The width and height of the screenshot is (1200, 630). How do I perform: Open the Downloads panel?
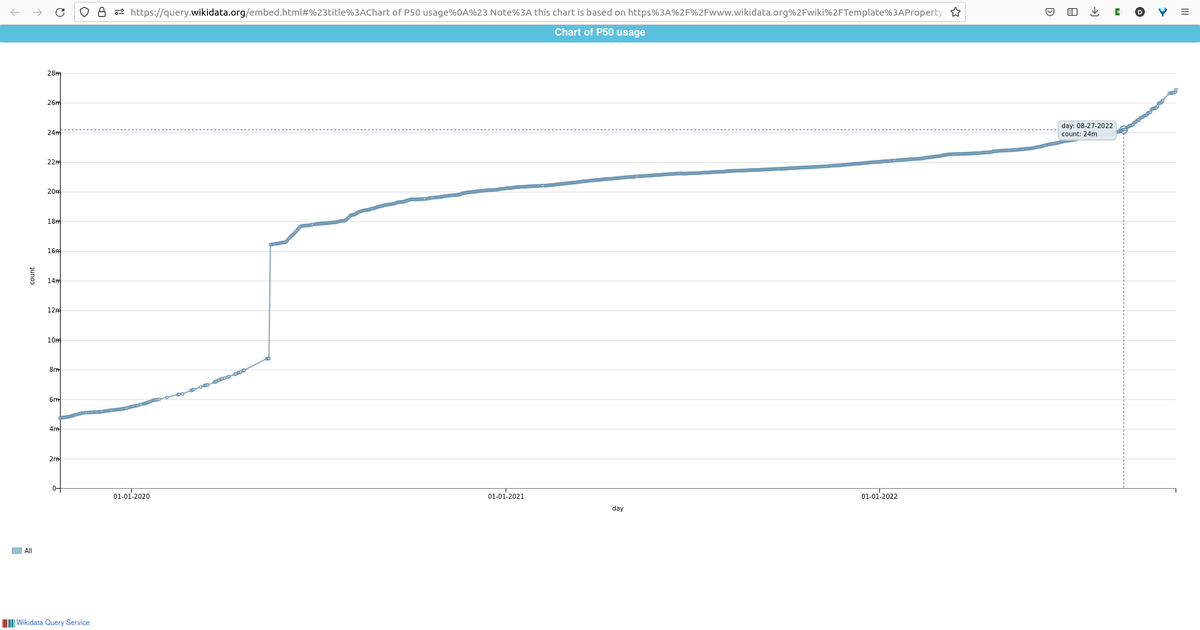(x=1094, y=12)
